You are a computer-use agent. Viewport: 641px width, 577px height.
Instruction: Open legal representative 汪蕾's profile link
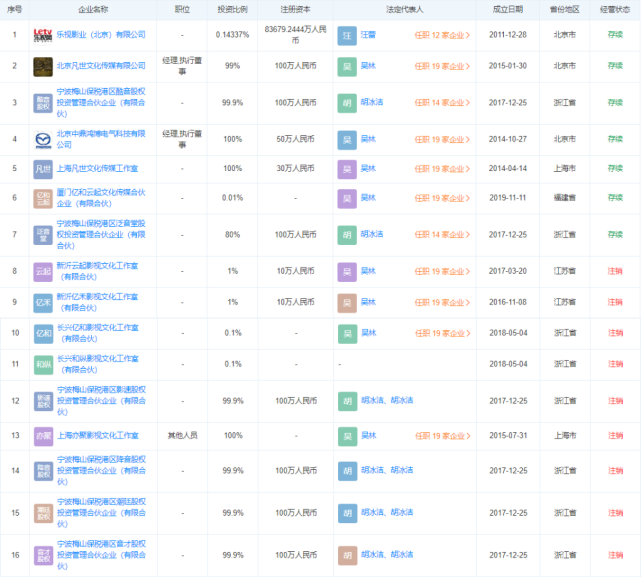pyautogui.click(x=369, y=35)
